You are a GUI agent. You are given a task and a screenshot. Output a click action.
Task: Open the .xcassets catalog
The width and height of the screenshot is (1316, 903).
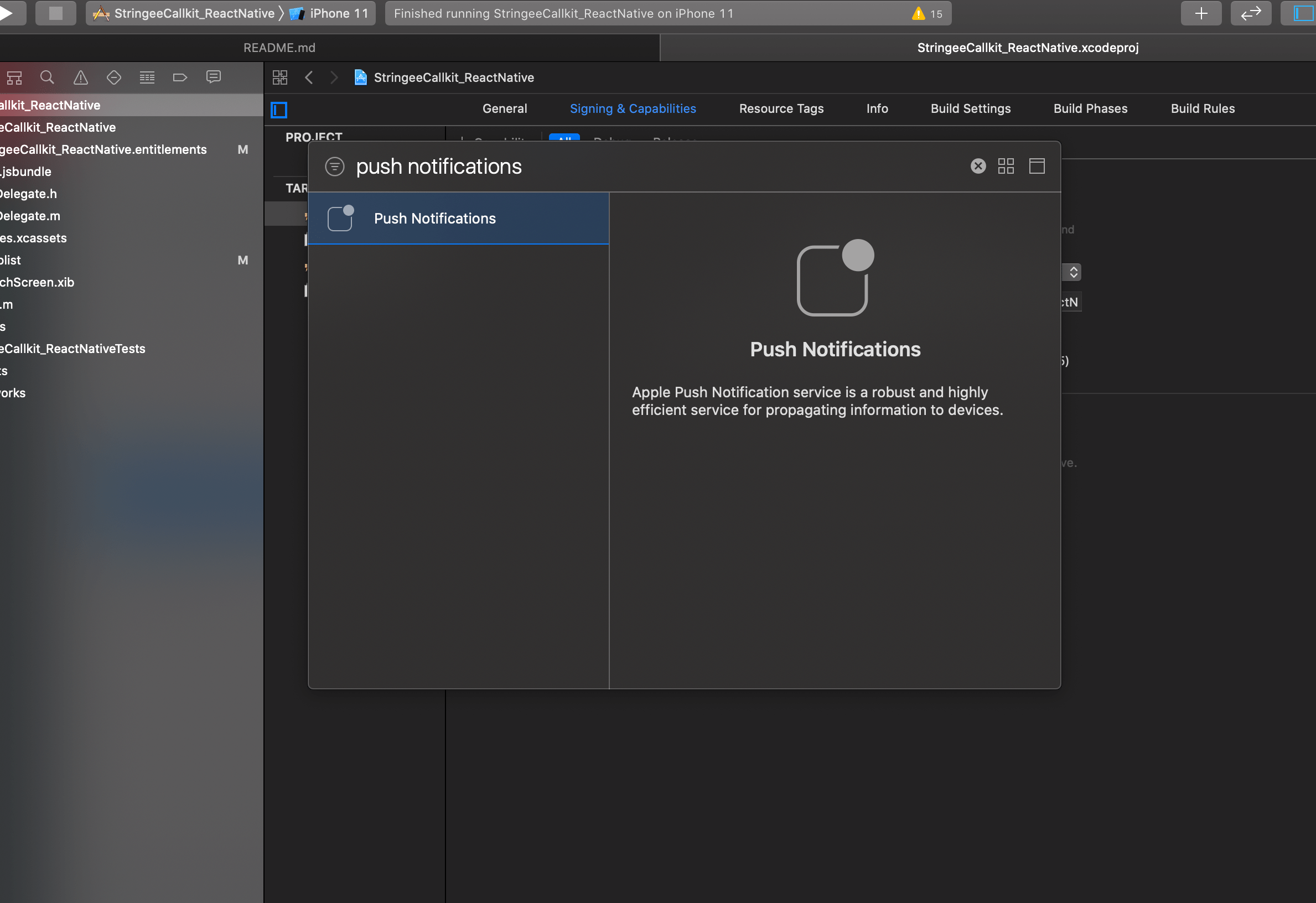pyautogui.click(x=131, y=238)
